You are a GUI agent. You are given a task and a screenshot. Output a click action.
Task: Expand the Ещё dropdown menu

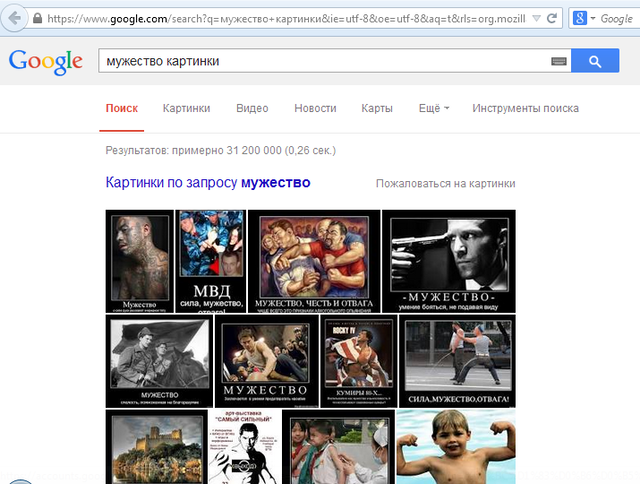[x=434, y=108]
